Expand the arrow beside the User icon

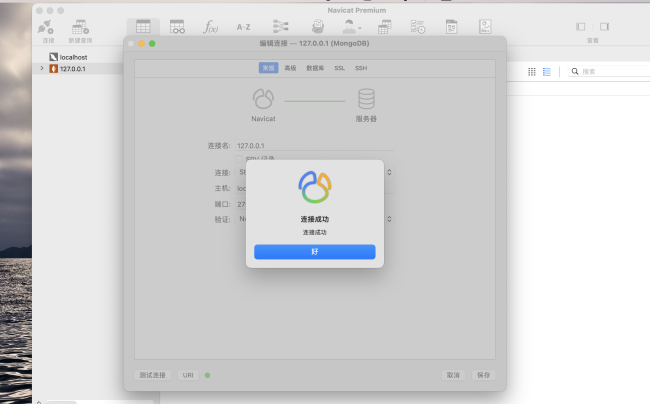click(360, 28)
